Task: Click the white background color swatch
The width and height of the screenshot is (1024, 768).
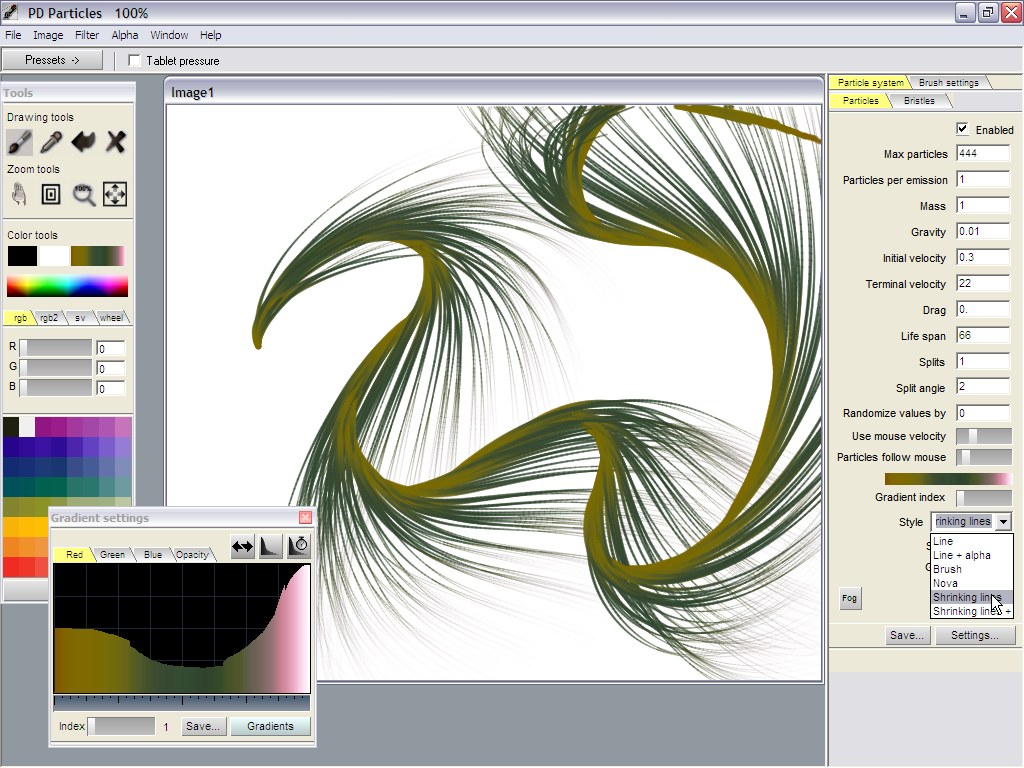Action: tap(54, 256)
